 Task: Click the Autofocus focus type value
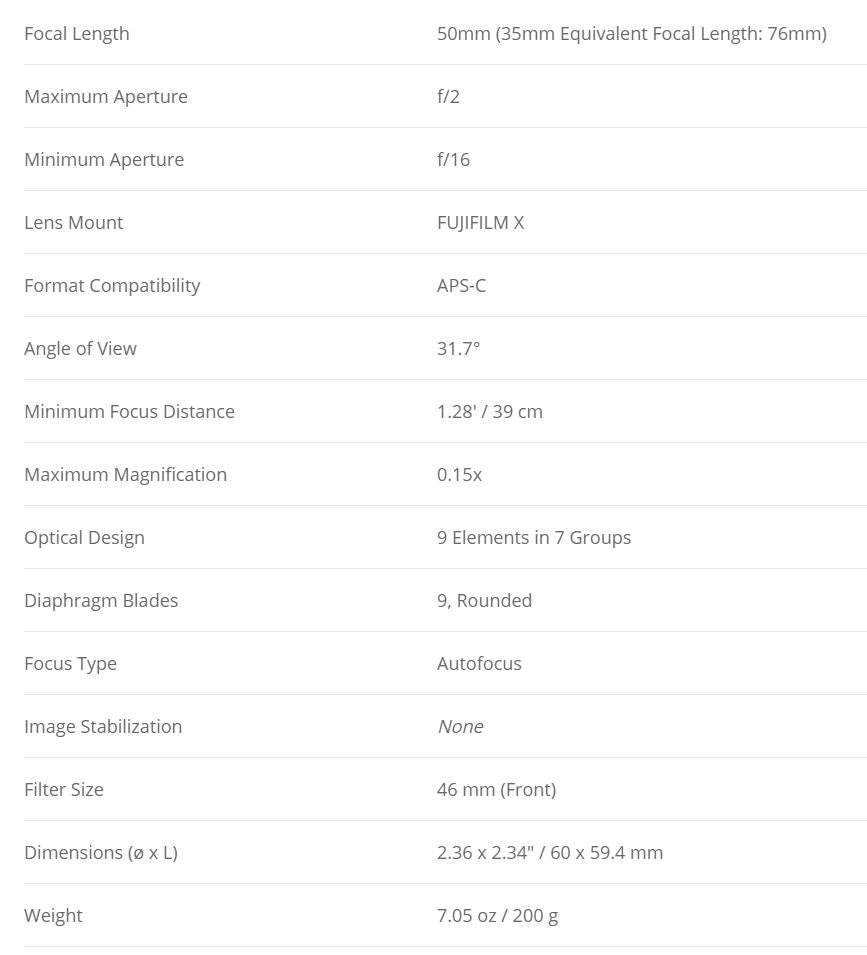[479, 664]
